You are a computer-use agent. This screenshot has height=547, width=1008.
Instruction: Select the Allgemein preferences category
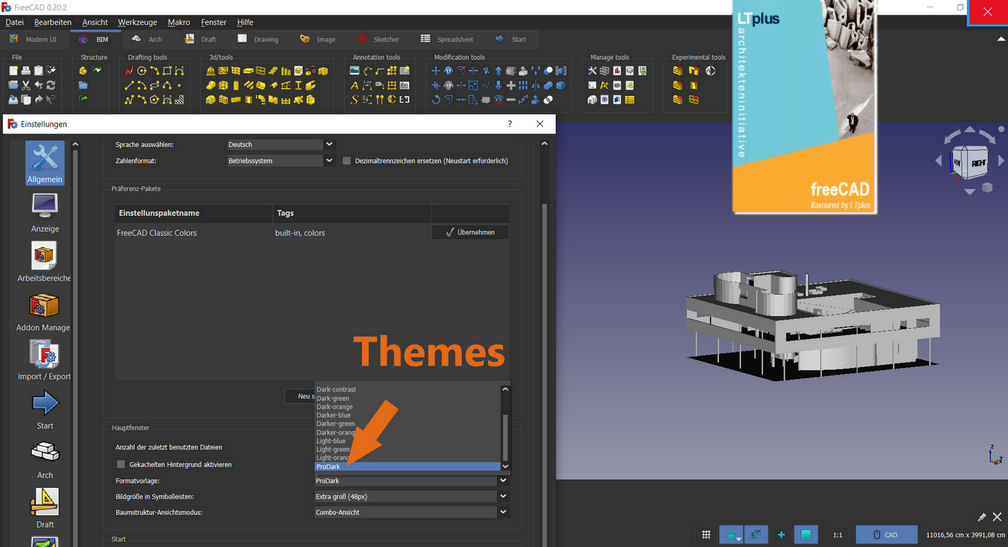coord(44,163)
